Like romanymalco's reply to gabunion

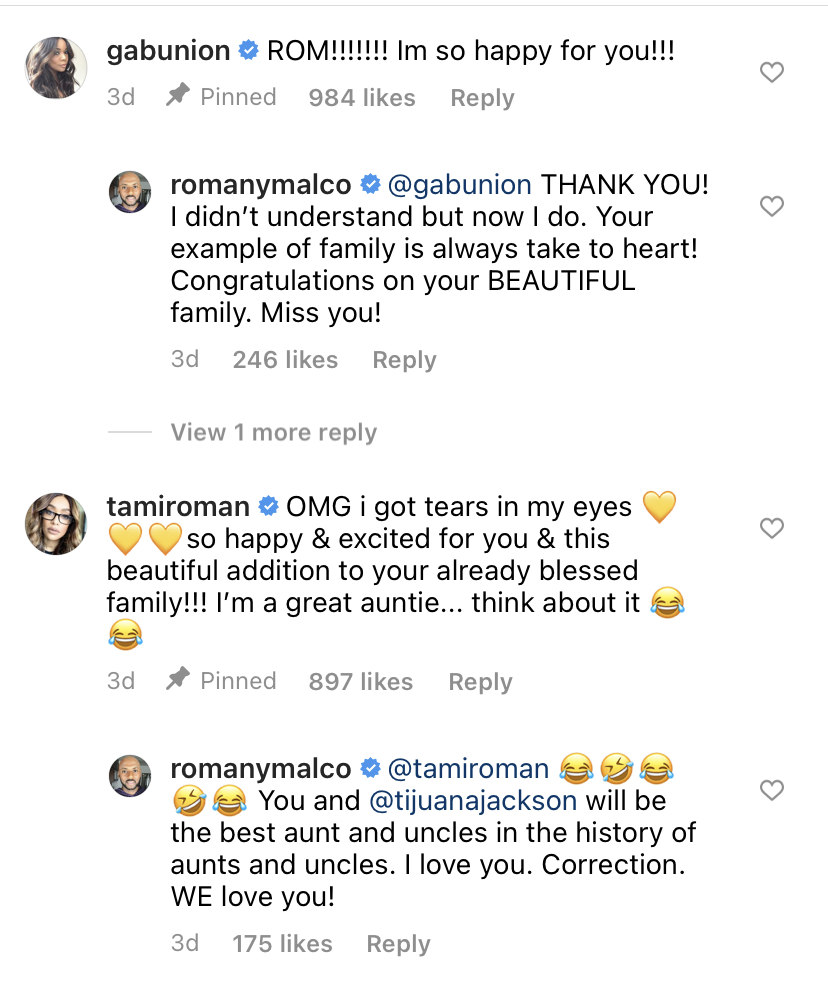point(771,206)
